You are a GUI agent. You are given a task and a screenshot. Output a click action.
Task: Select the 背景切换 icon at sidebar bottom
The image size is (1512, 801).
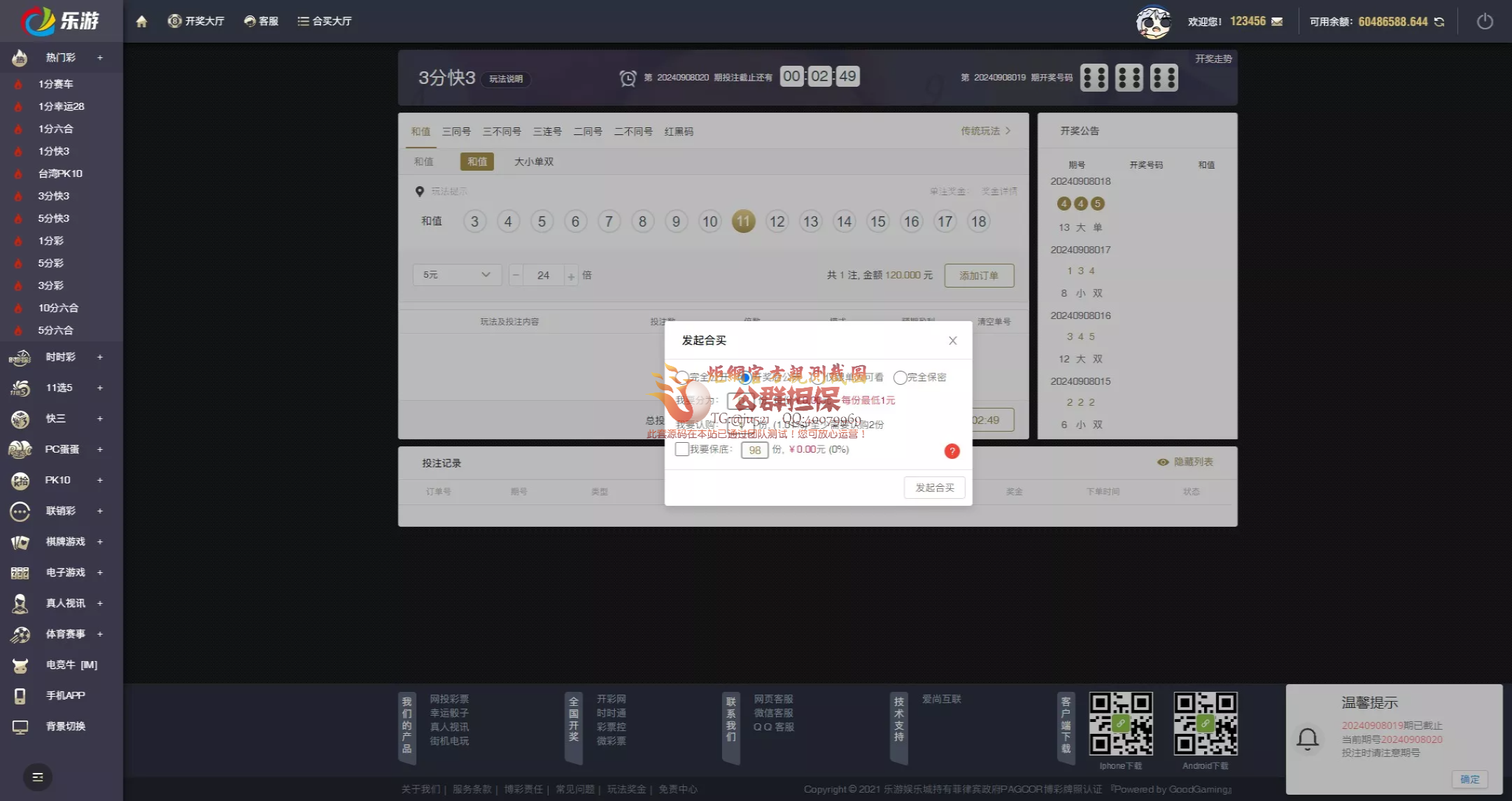click(20, 726)
